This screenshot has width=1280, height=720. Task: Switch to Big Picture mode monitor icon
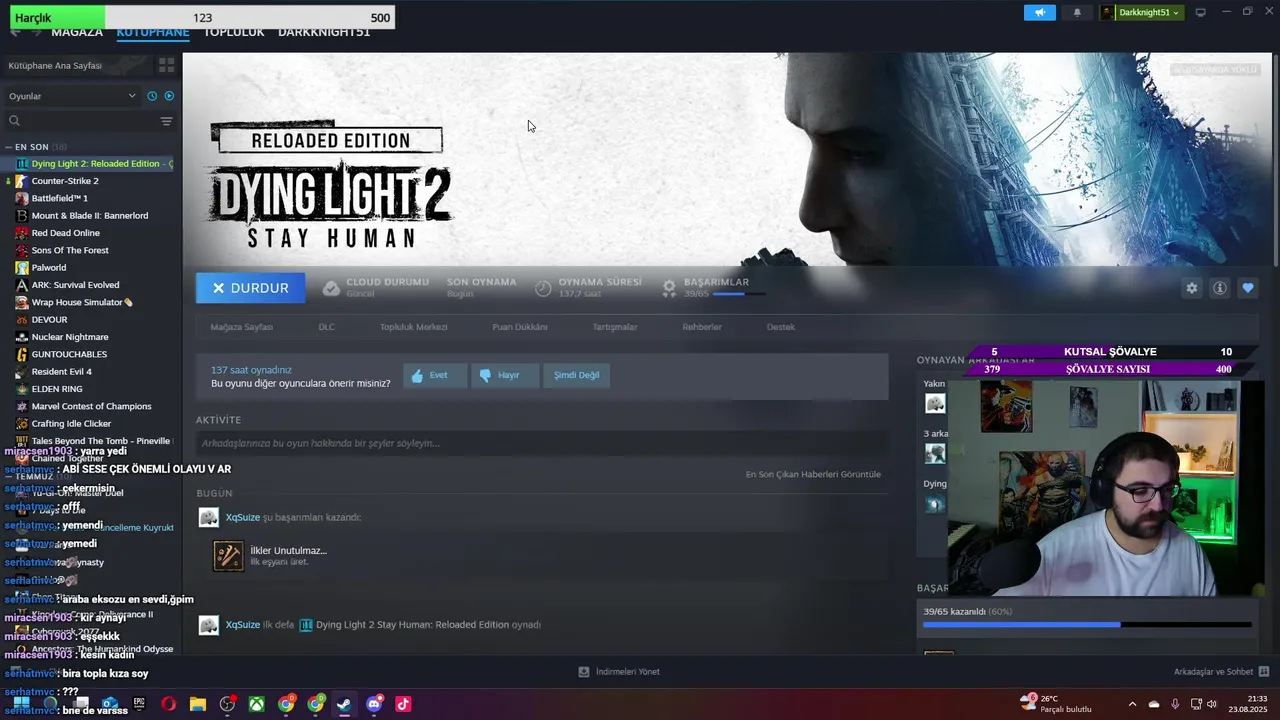[1200, 12]
